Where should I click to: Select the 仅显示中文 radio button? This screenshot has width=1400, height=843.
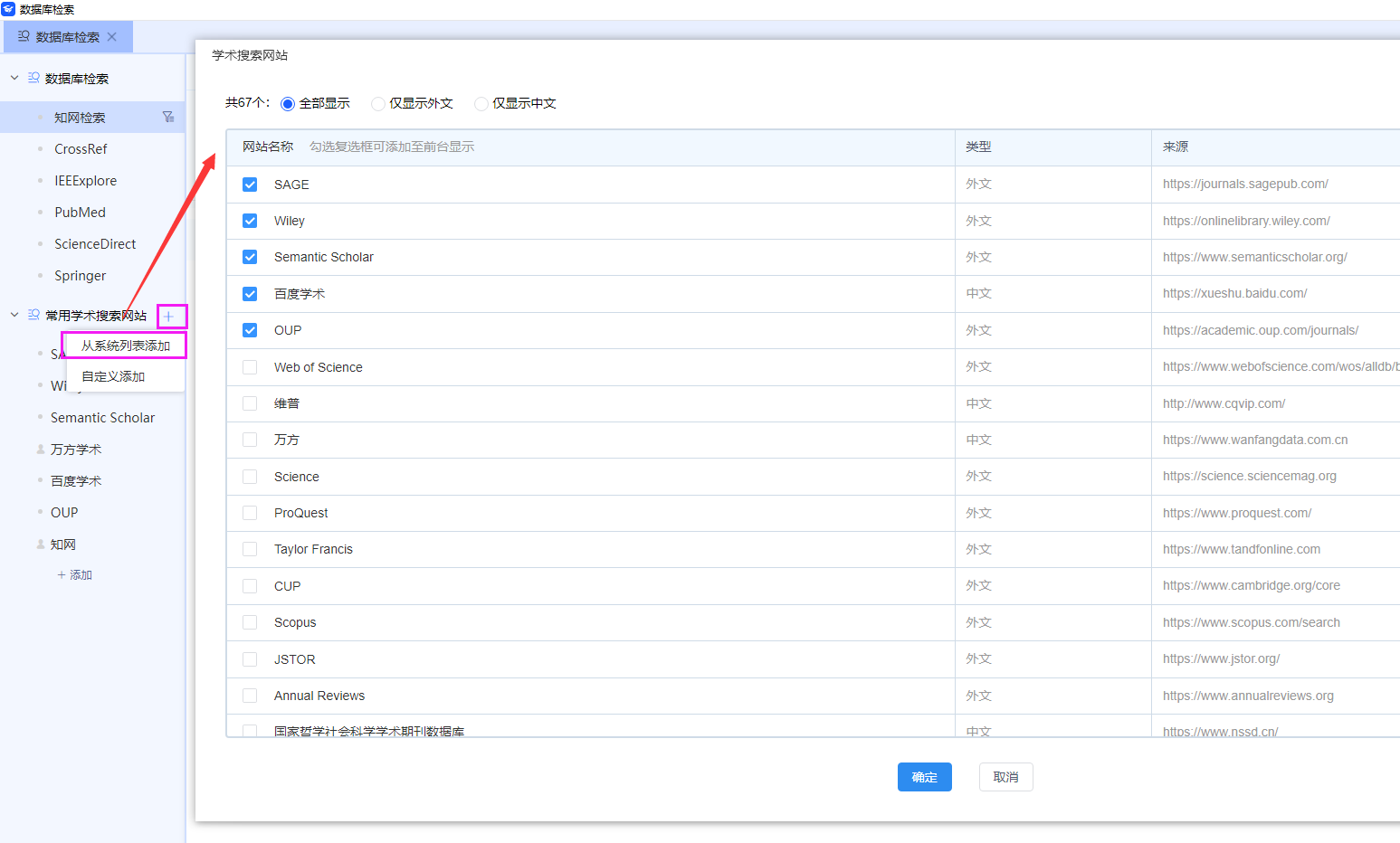(x=481, y=104)
